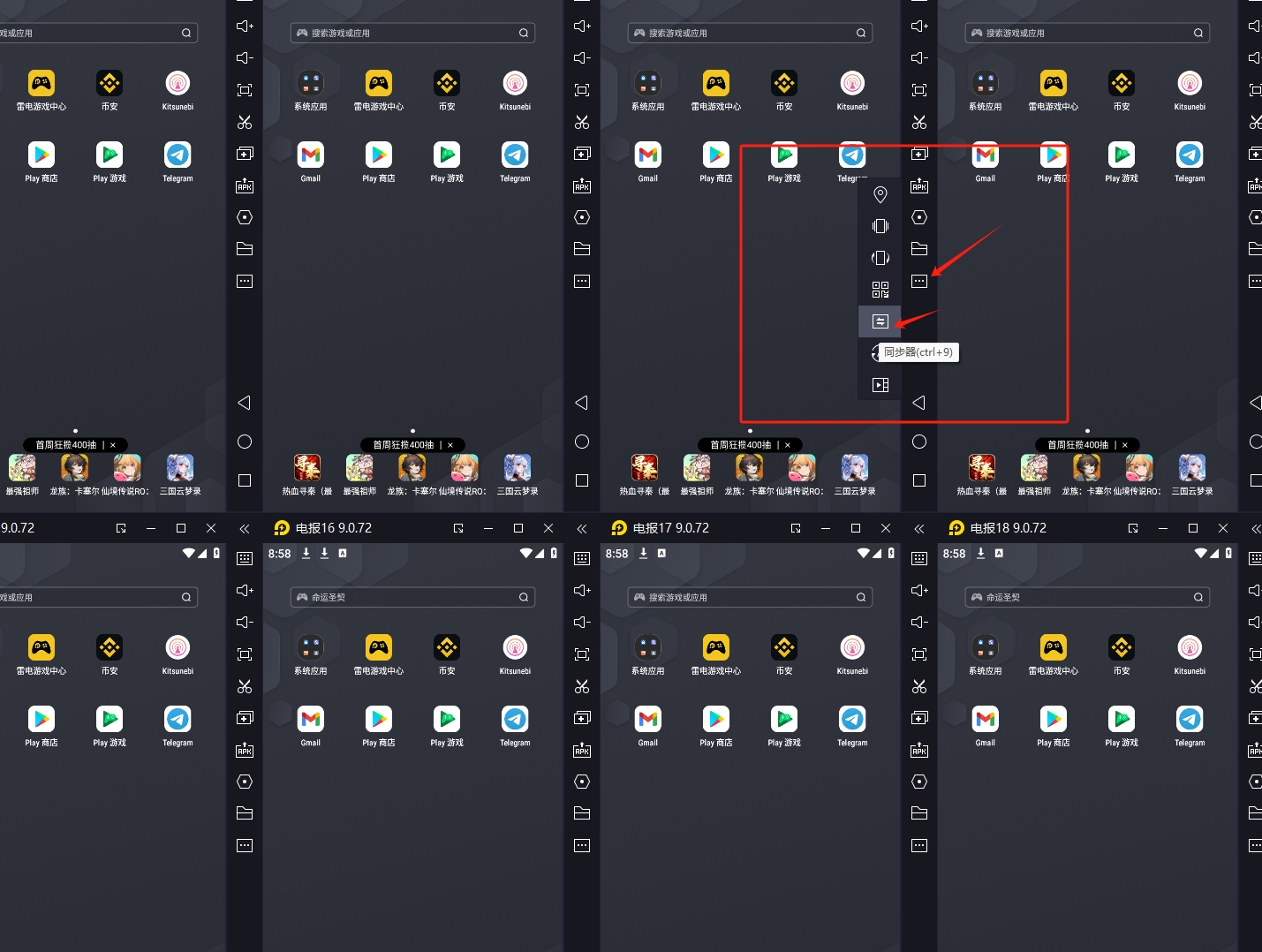Open the More button the red arrow indicates

[919, 281]
